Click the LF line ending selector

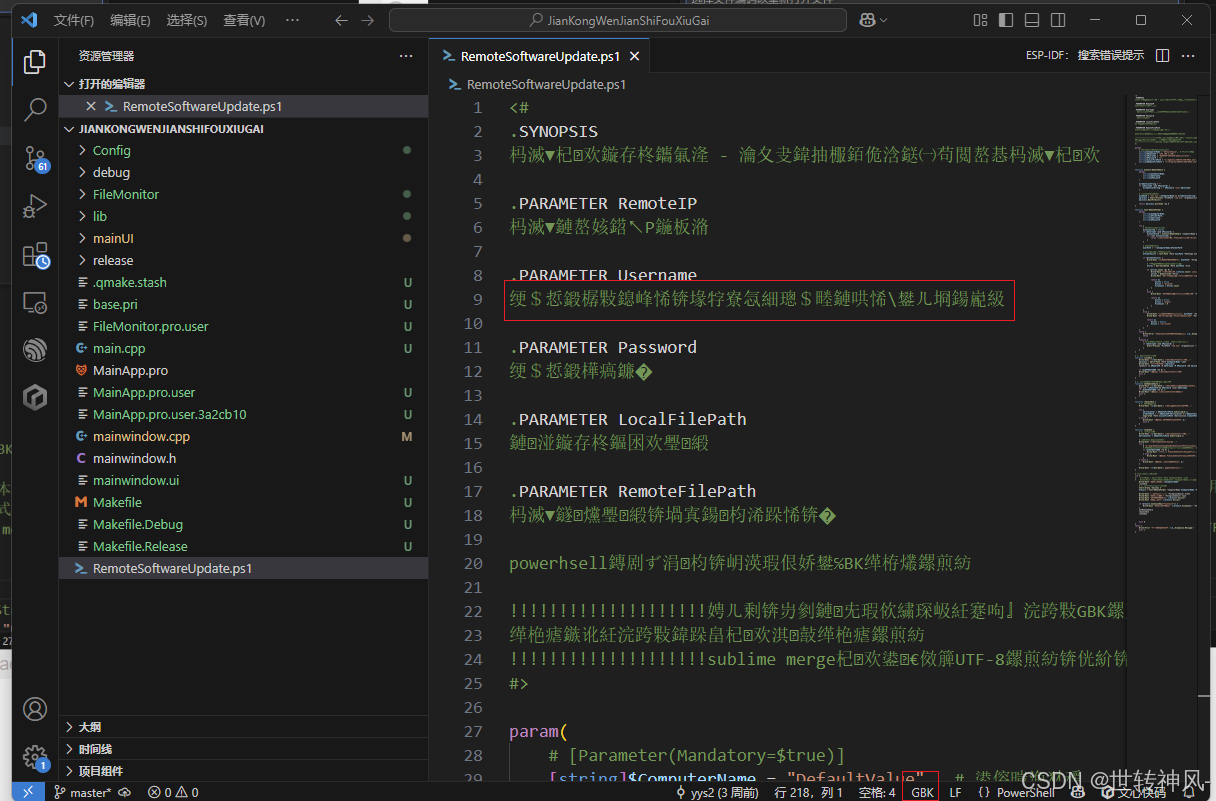(x=955, y=792)
